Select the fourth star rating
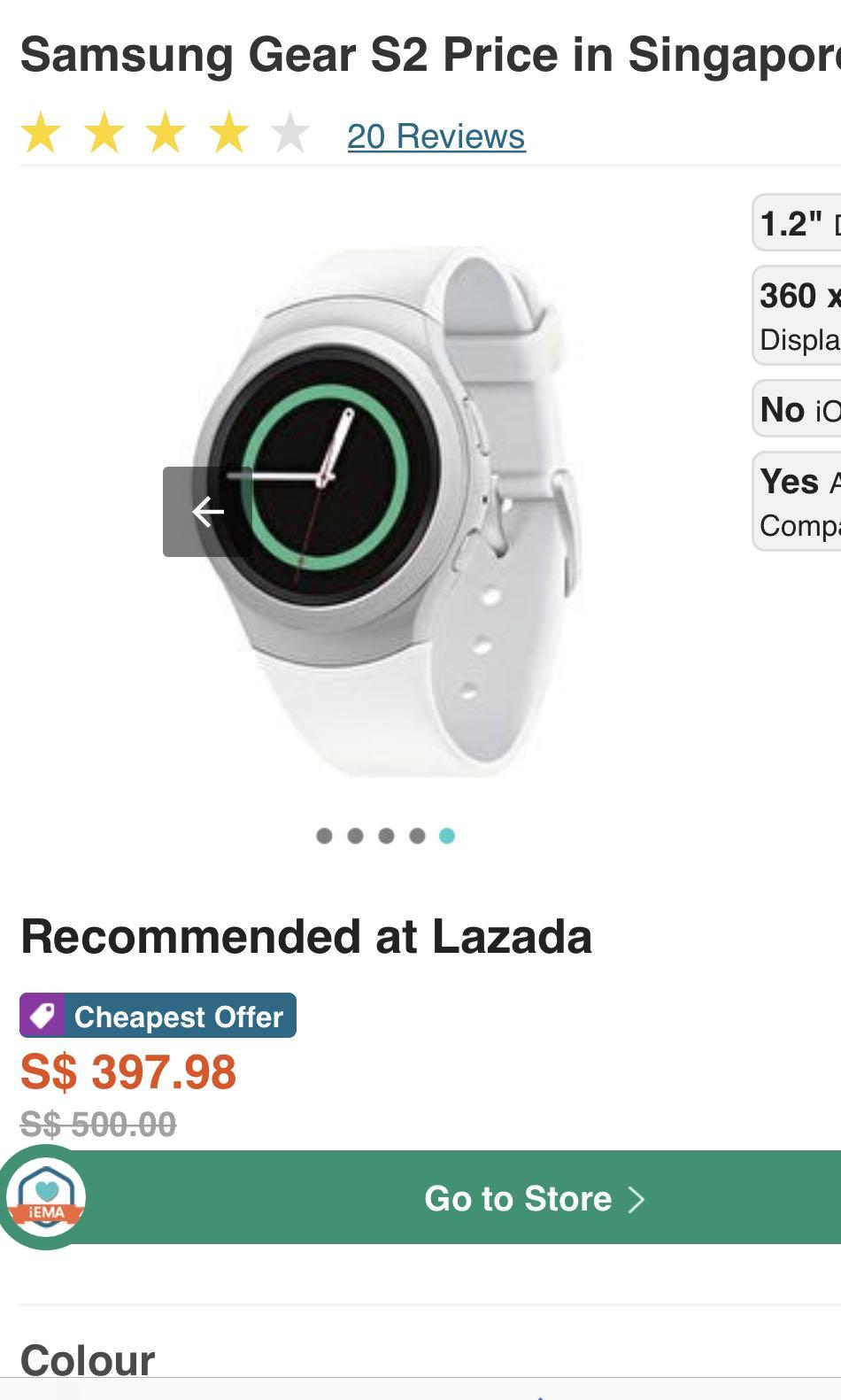841x1400 pixels. pos(228,135)
